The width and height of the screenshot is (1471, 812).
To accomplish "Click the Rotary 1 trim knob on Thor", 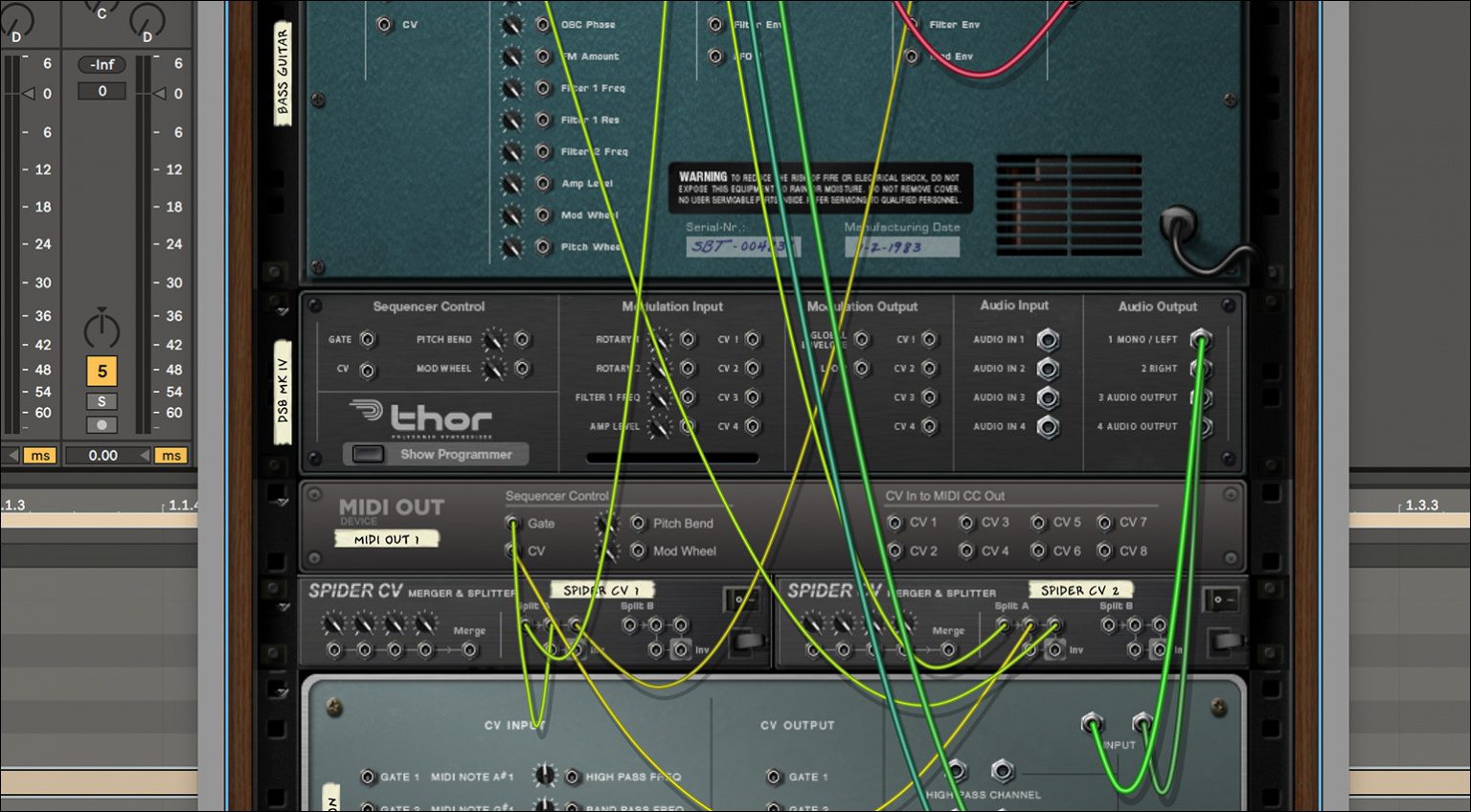I will click(660, 339).
